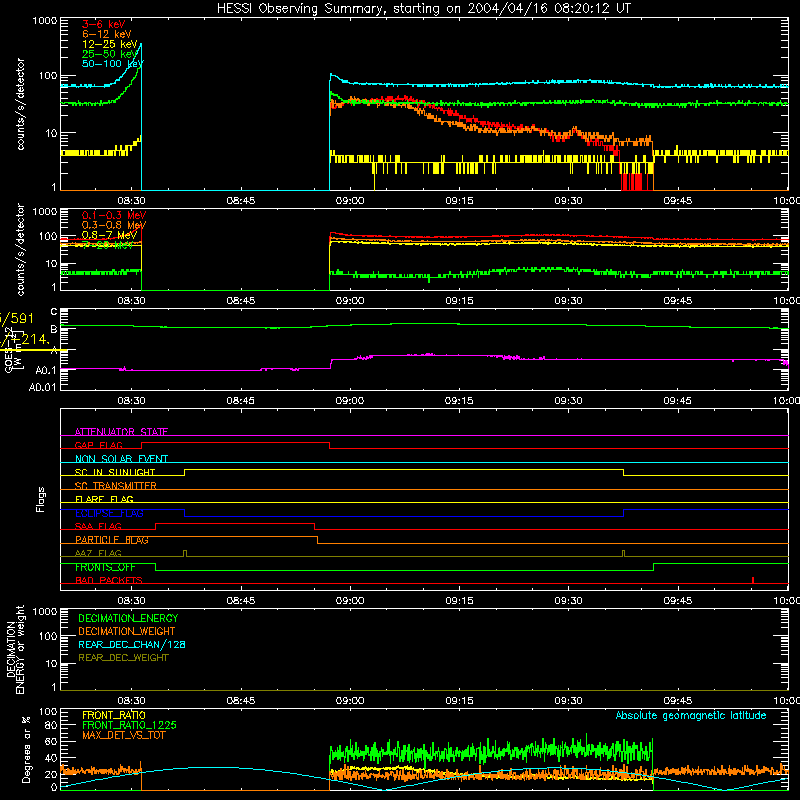The width and height of the screenshot is (800, 800).
Task: Click the vertical "Flags" axis title
Action: pyautogui.click(x=41, y=499)
